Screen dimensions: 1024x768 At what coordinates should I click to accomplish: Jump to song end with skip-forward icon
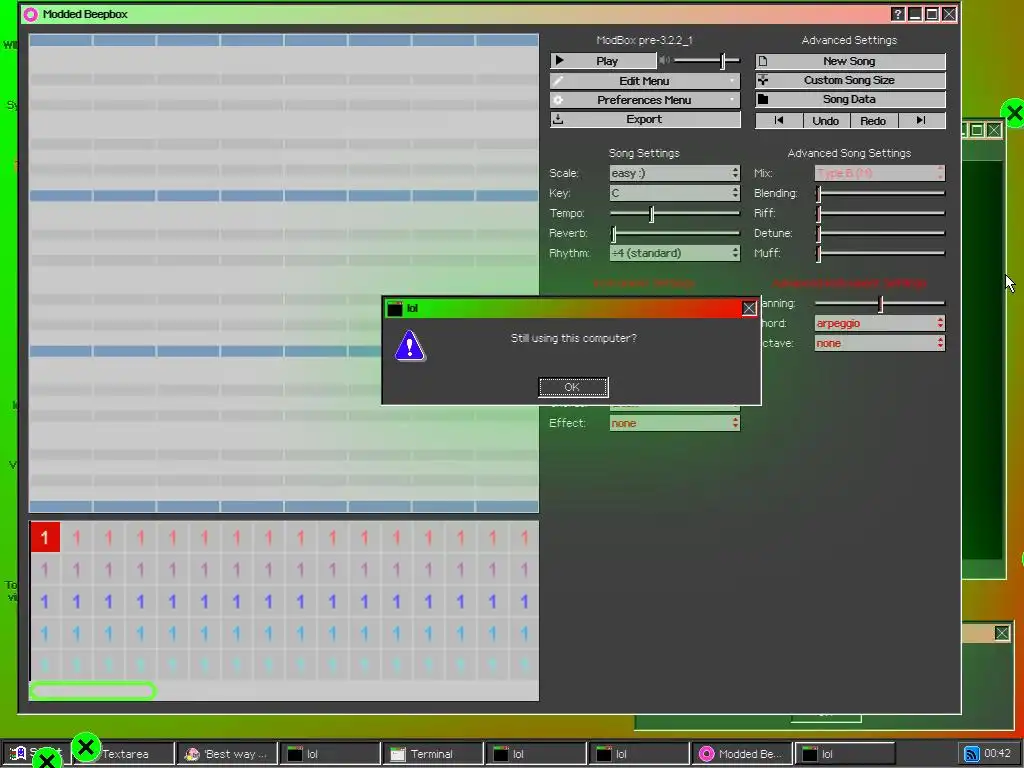[921, 120]
